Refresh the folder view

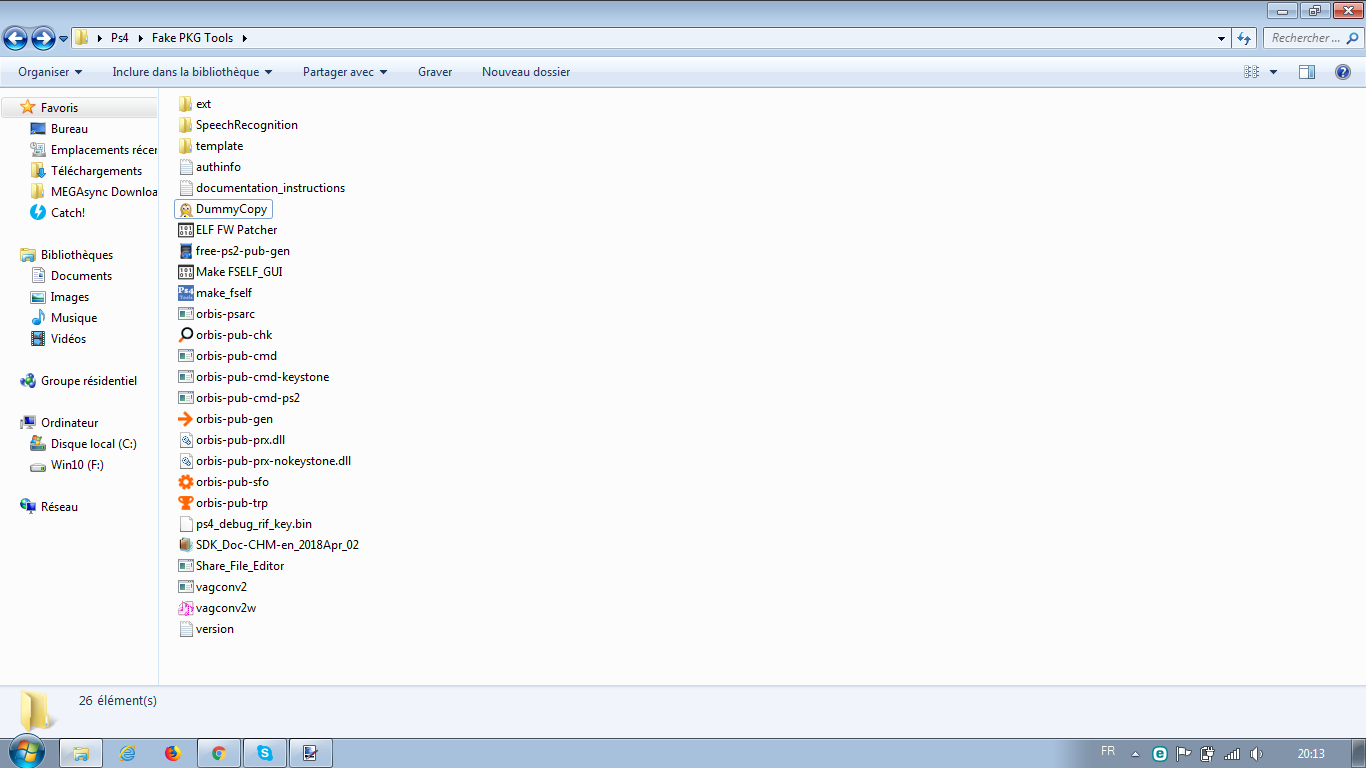[x=1244, y=38]
